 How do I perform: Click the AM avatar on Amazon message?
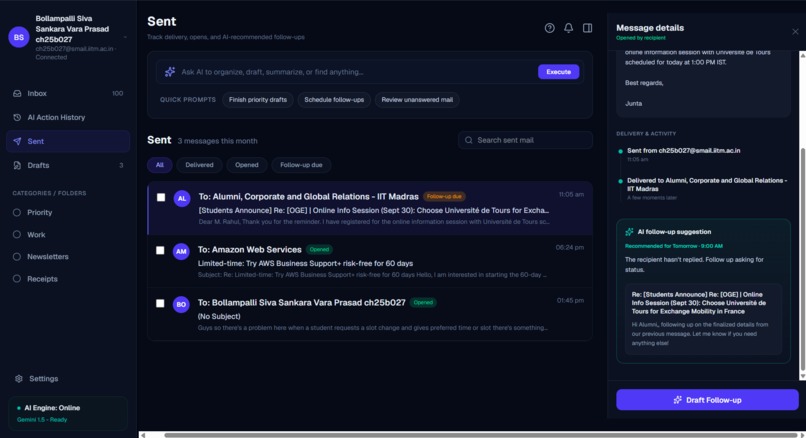click(181, 251)
